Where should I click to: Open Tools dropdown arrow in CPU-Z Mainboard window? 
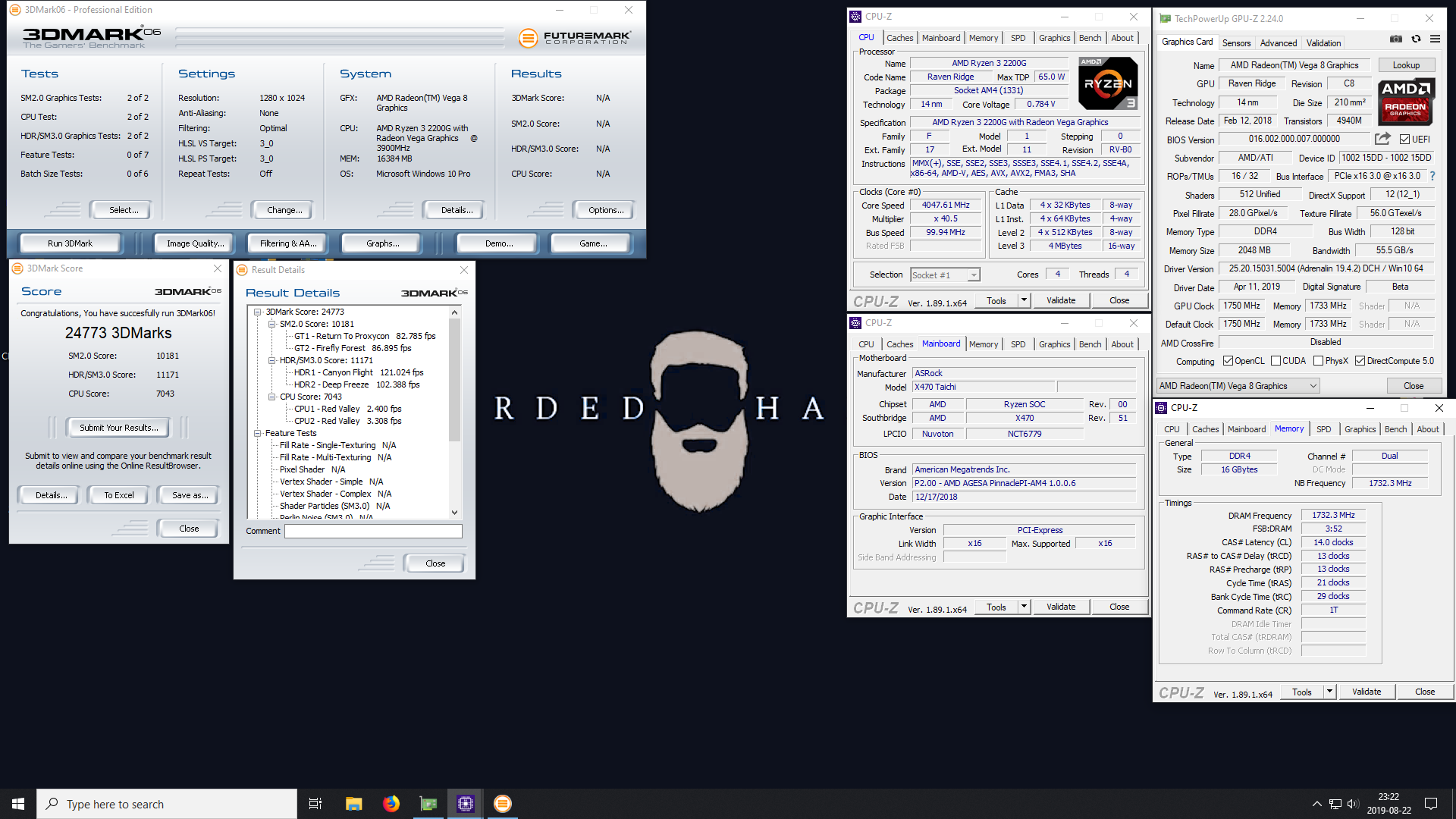click(1024, 607)
